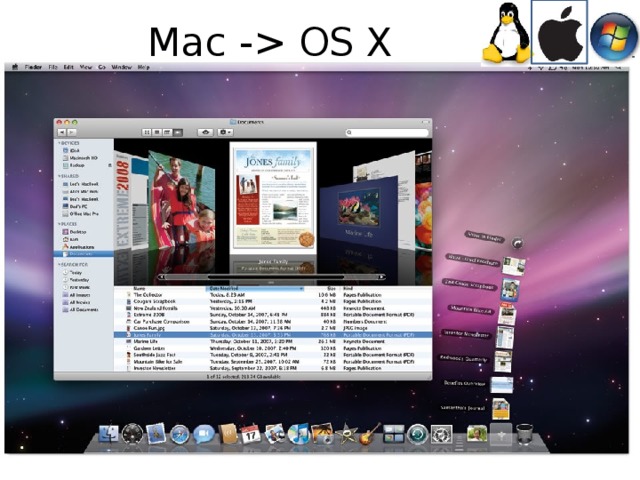Select Canoe Fun.jpg file row

click(x=273, y=328)
